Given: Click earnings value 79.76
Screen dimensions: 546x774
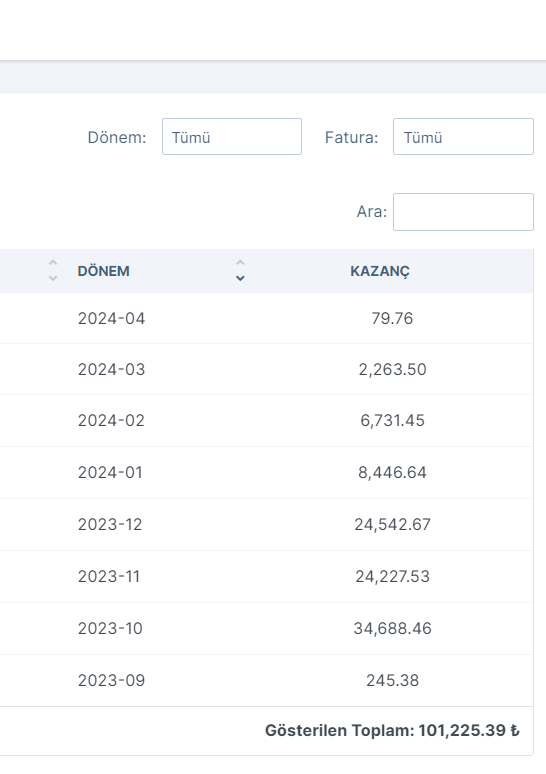Looking at the screenshot, I should (x=392, y=318).
